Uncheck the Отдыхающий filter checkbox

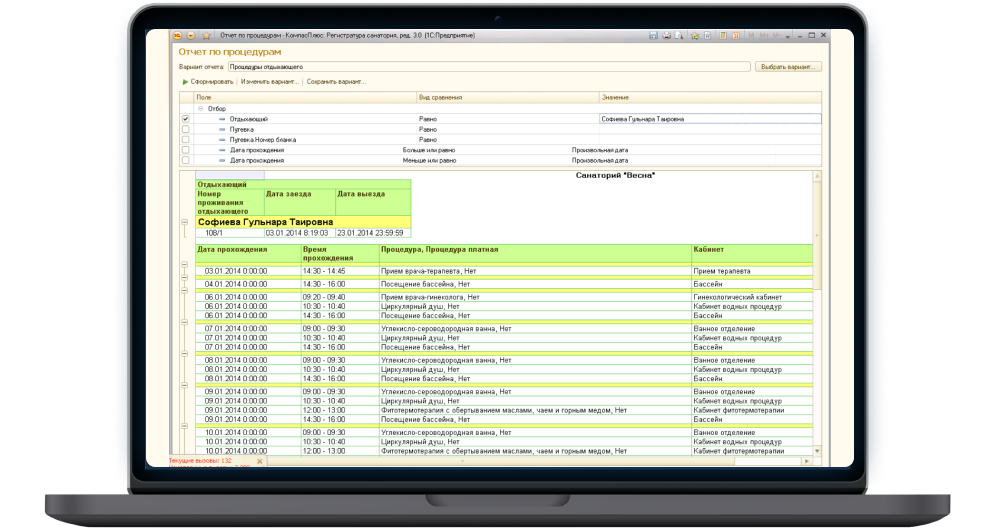185,119
